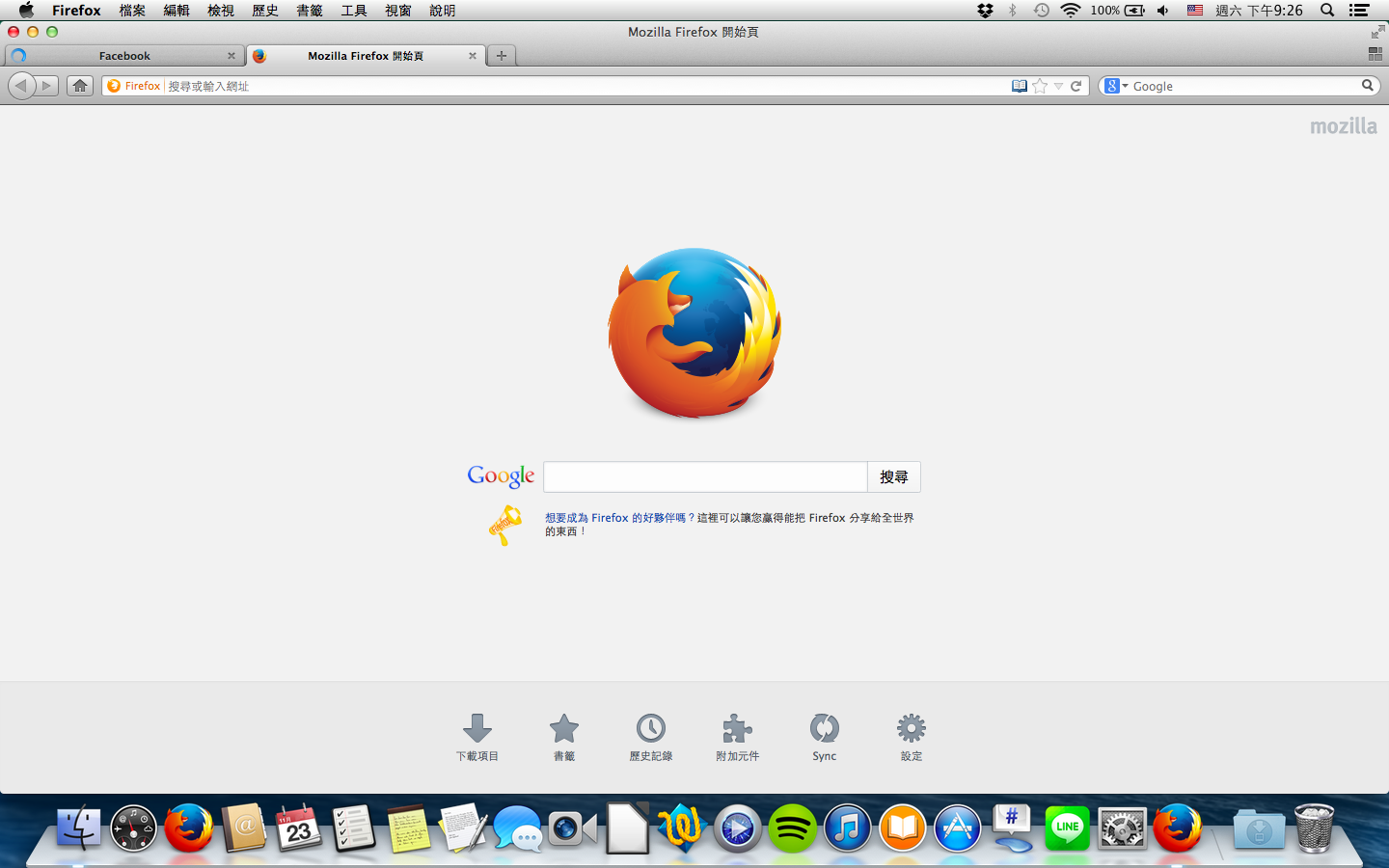Open History (歷史記錄) clock icon
The width and height of the screenshot is (1389, 868).
pos(651,729)
